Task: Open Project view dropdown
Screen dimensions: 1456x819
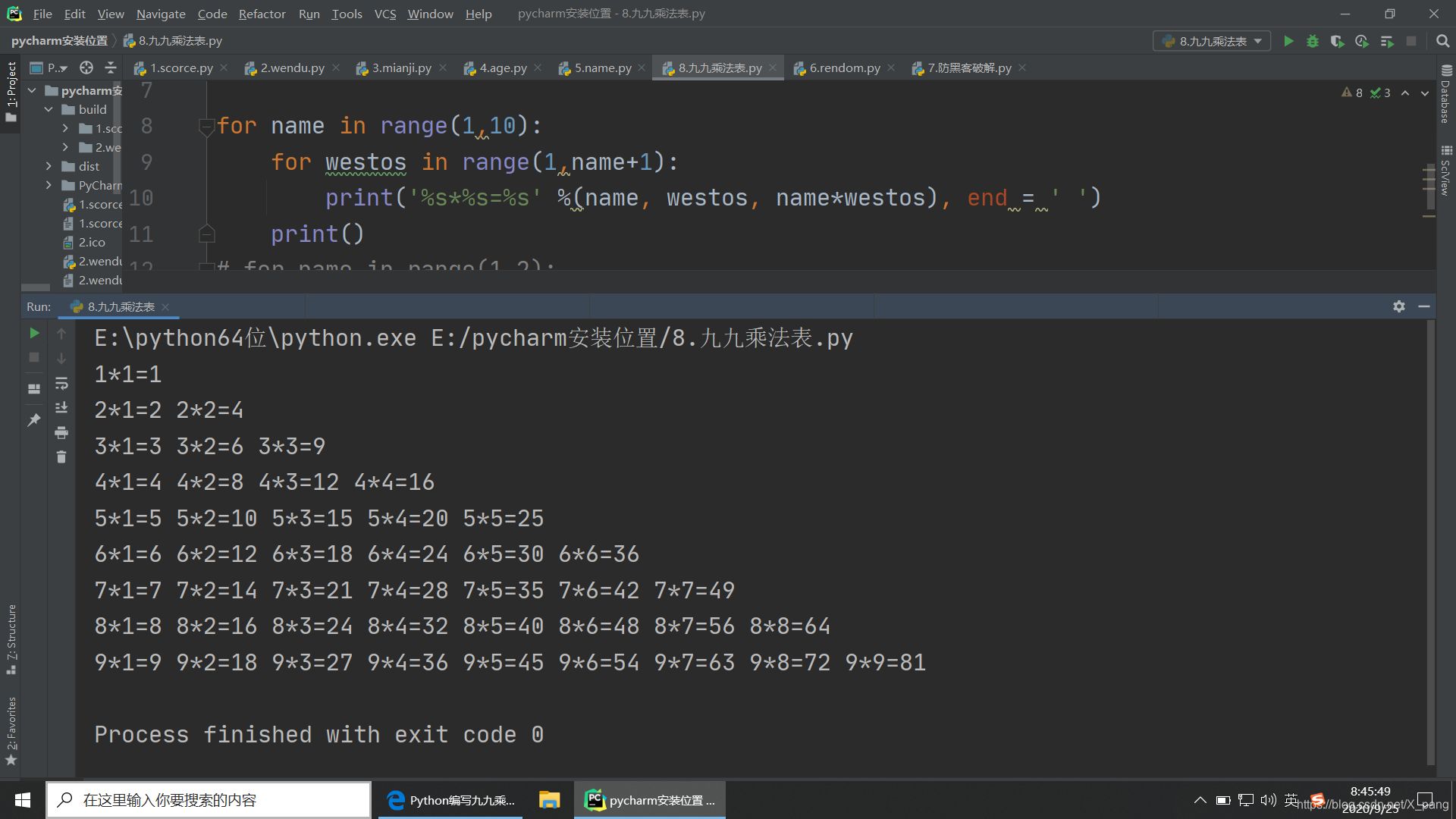Action: [x=49, y=67]
